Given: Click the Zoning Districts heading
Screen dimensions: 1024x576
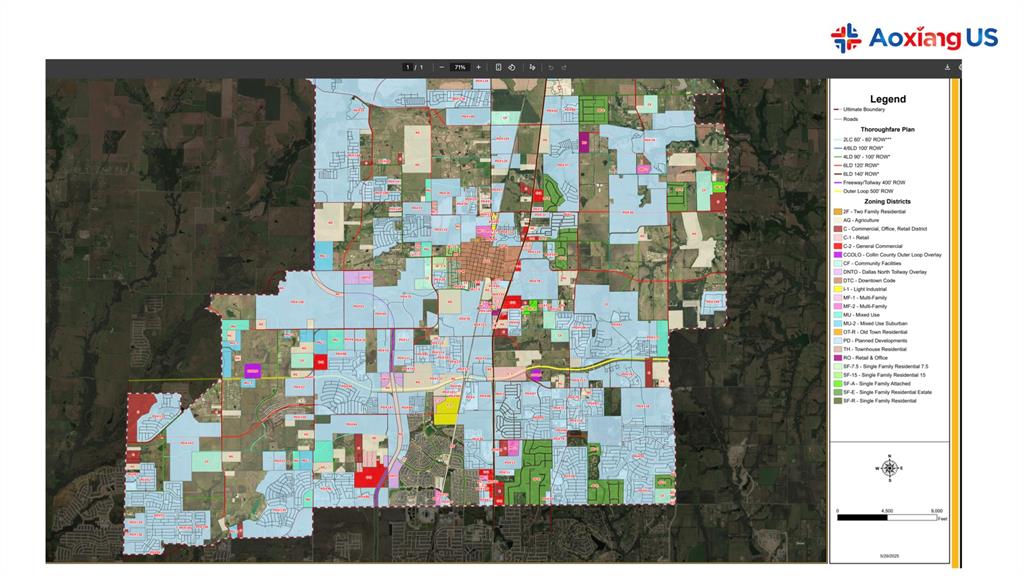Looking at the screenshot, I should [888, 202].
